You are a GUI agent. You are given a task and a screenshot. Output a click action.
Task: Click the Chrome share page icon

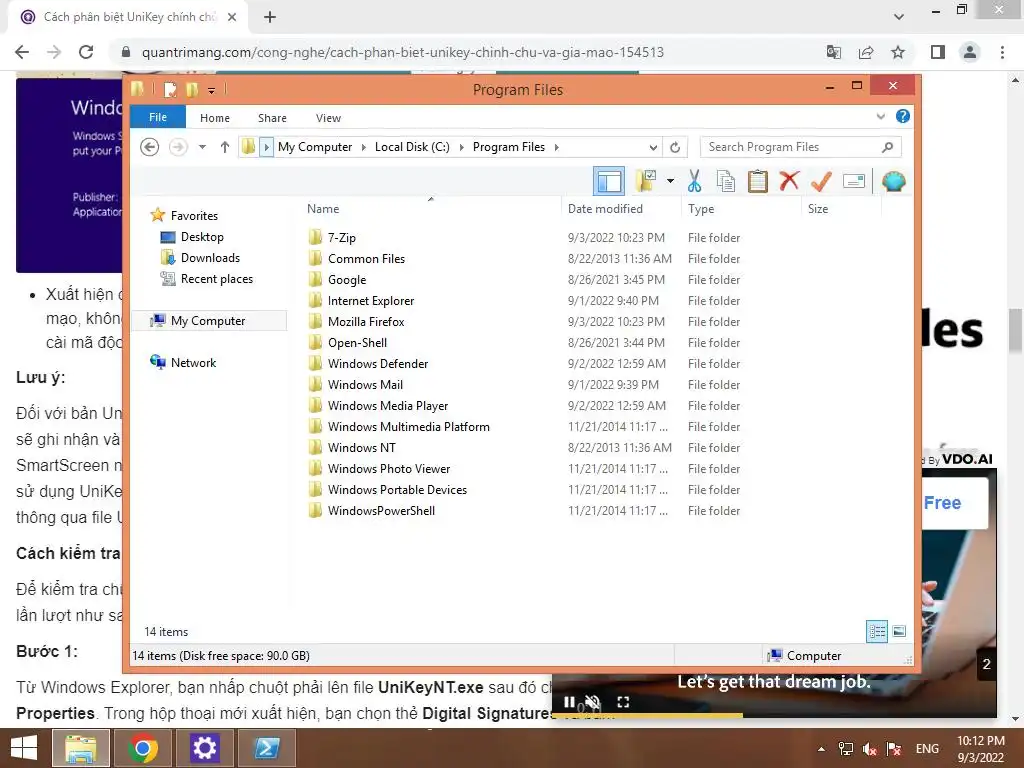point(866,52)
